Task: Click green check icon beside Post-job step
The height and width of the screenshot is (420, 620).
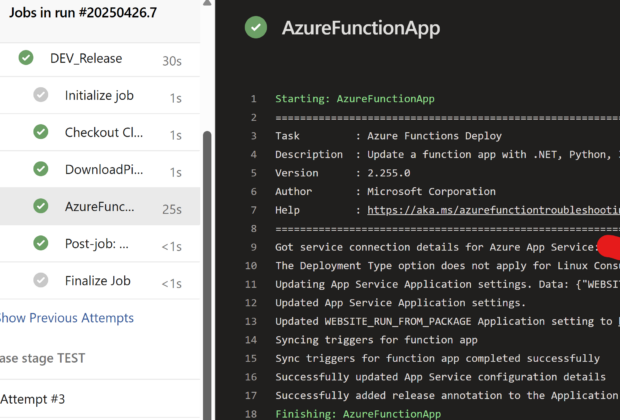Action: coord(41,243)
